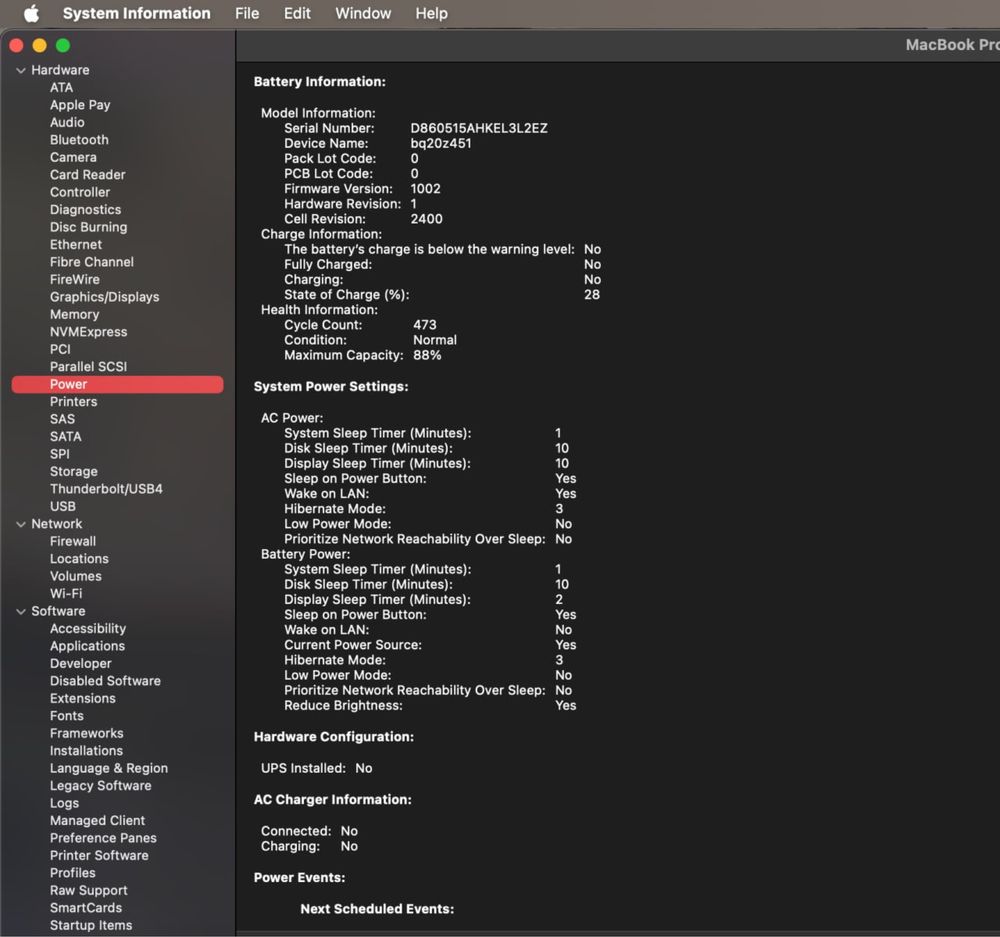
Task: Open the System Information app menu
Action: pyautogui.click(x=136, y=13)
